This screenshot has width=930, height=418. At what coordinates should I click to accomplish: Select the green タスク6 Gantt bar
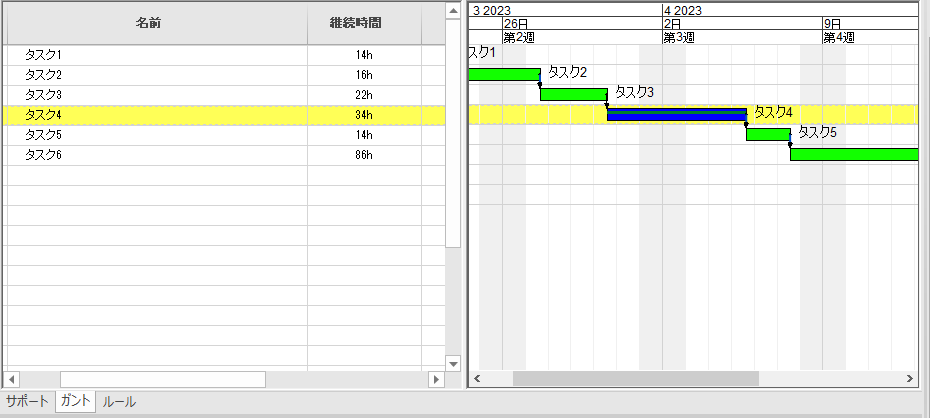click(x=854, y=155)
